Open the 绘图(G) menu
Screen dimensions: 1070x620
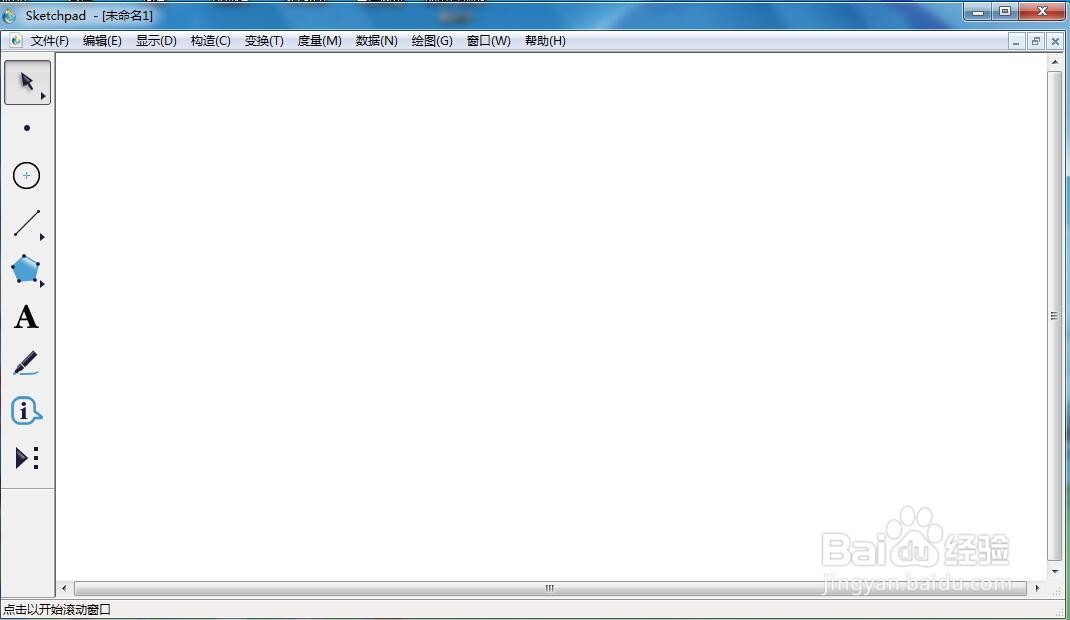pos(432,41)
